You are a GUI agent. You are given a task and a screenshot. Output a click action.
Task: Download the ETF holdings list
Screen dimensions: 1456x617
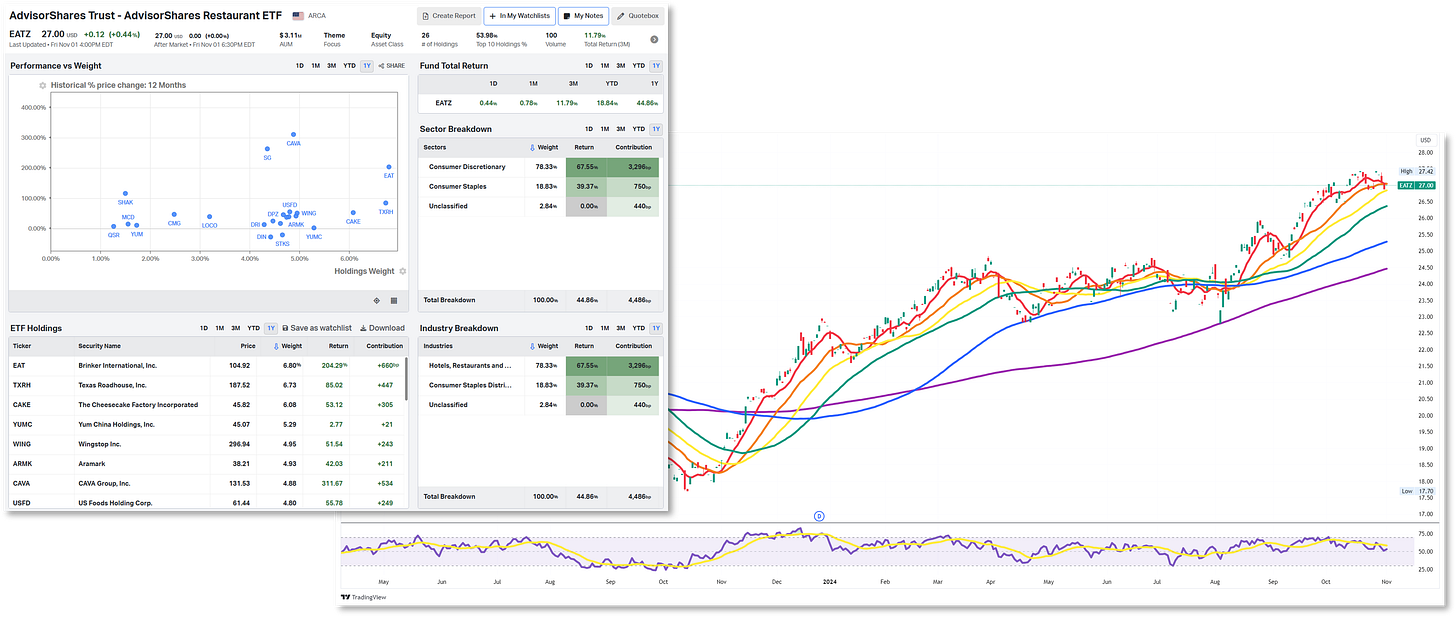coord(382,328)
